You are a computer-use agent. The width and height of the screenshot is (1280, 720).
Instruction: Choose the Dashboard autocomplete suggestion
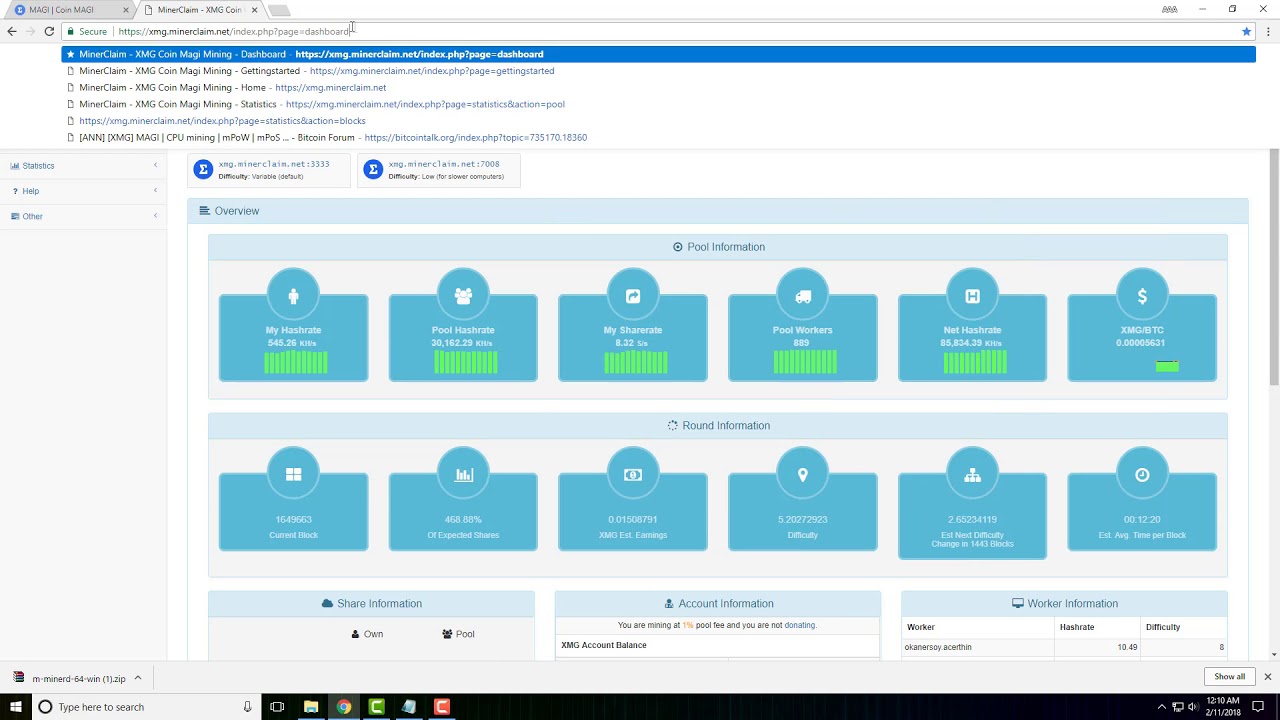click(658, 54)
